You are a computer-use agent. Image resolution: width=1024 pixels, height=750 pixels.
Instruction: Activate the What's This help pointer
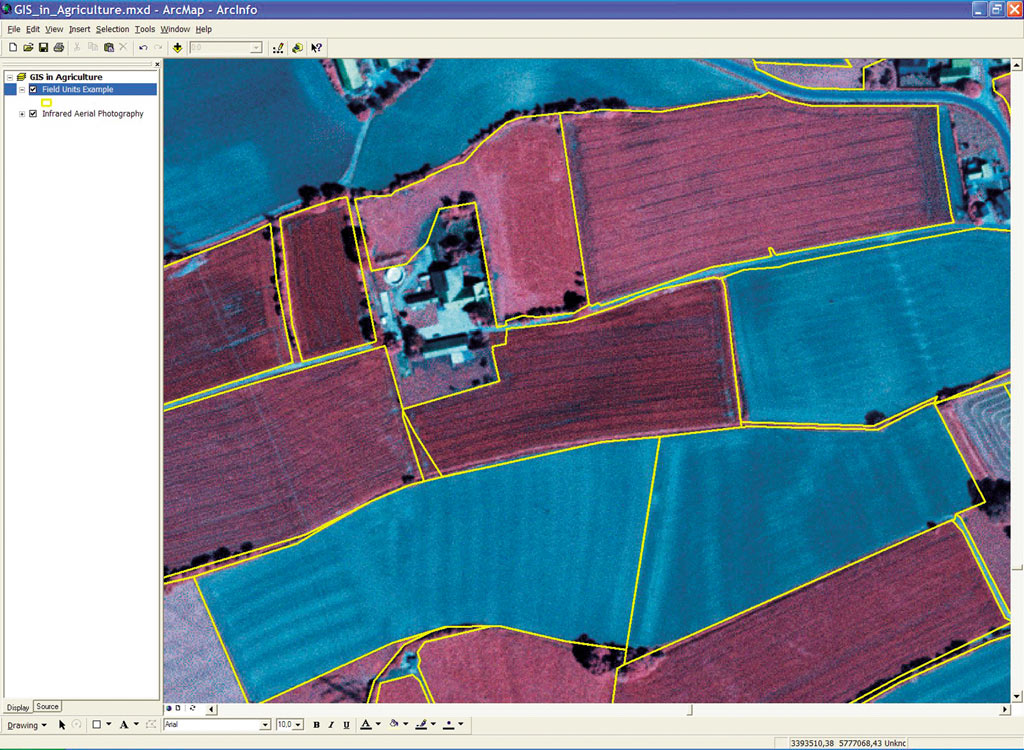(317, 48)
